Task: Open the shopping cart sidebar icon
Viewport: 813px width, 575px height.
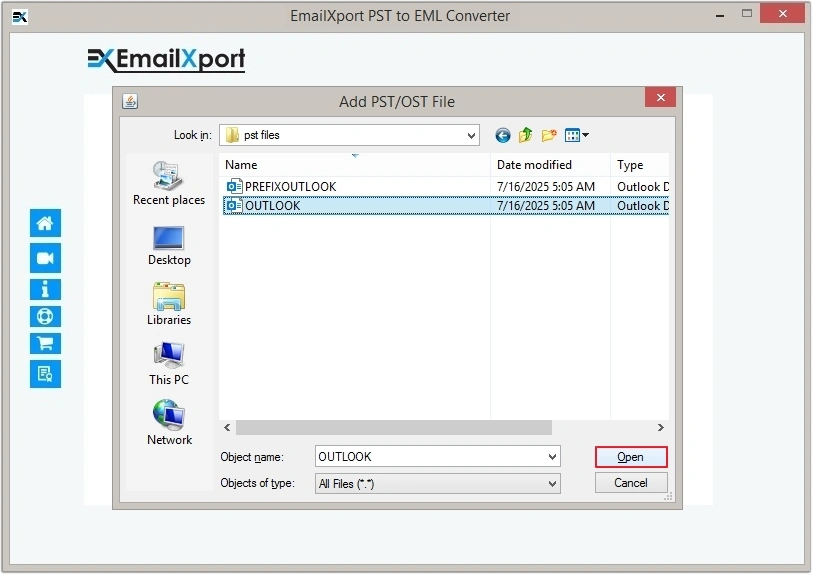Action: click(x=45, y=343)
